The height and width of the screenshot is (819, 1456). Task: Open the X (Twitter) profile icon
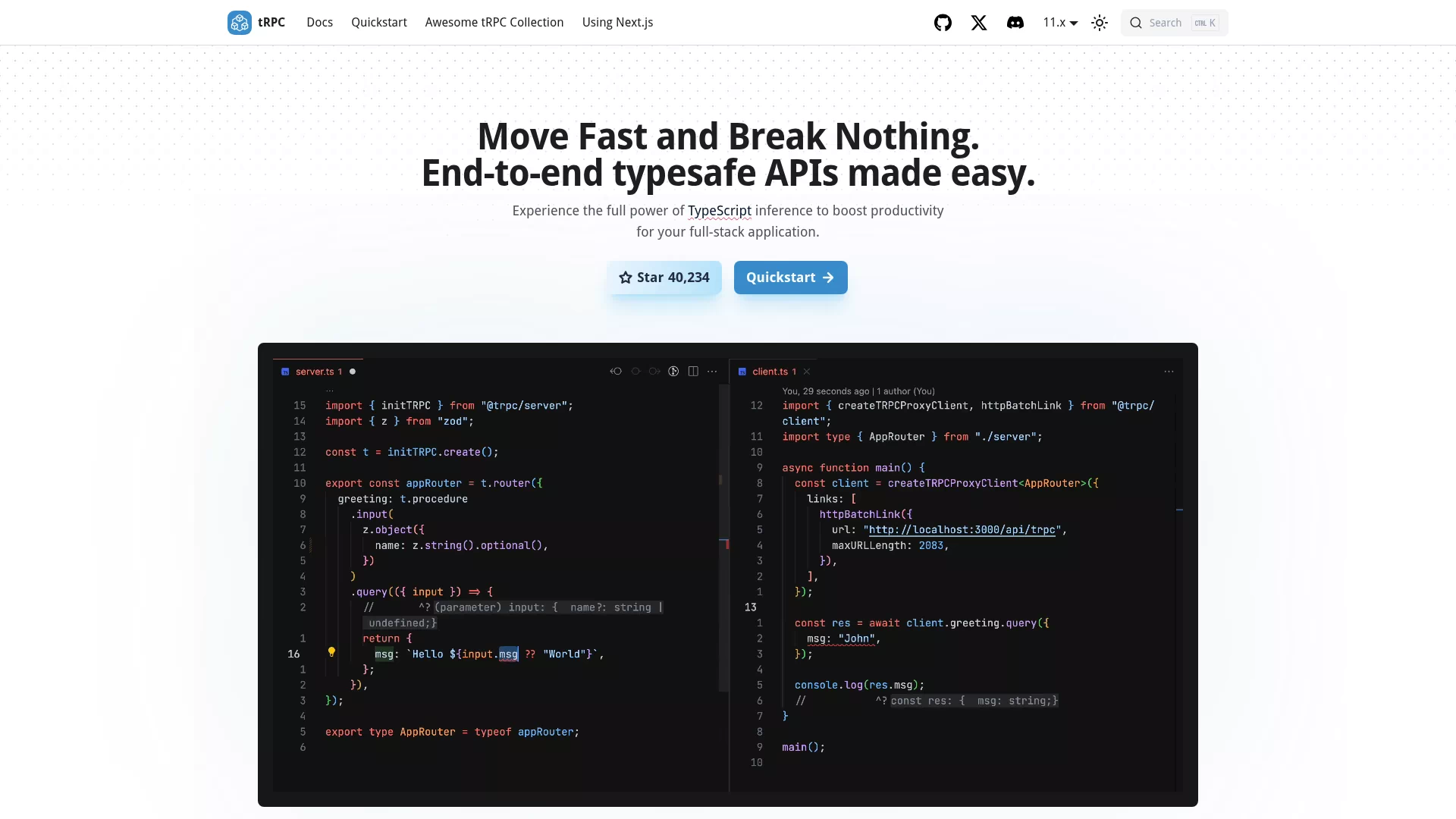(979, 23)
